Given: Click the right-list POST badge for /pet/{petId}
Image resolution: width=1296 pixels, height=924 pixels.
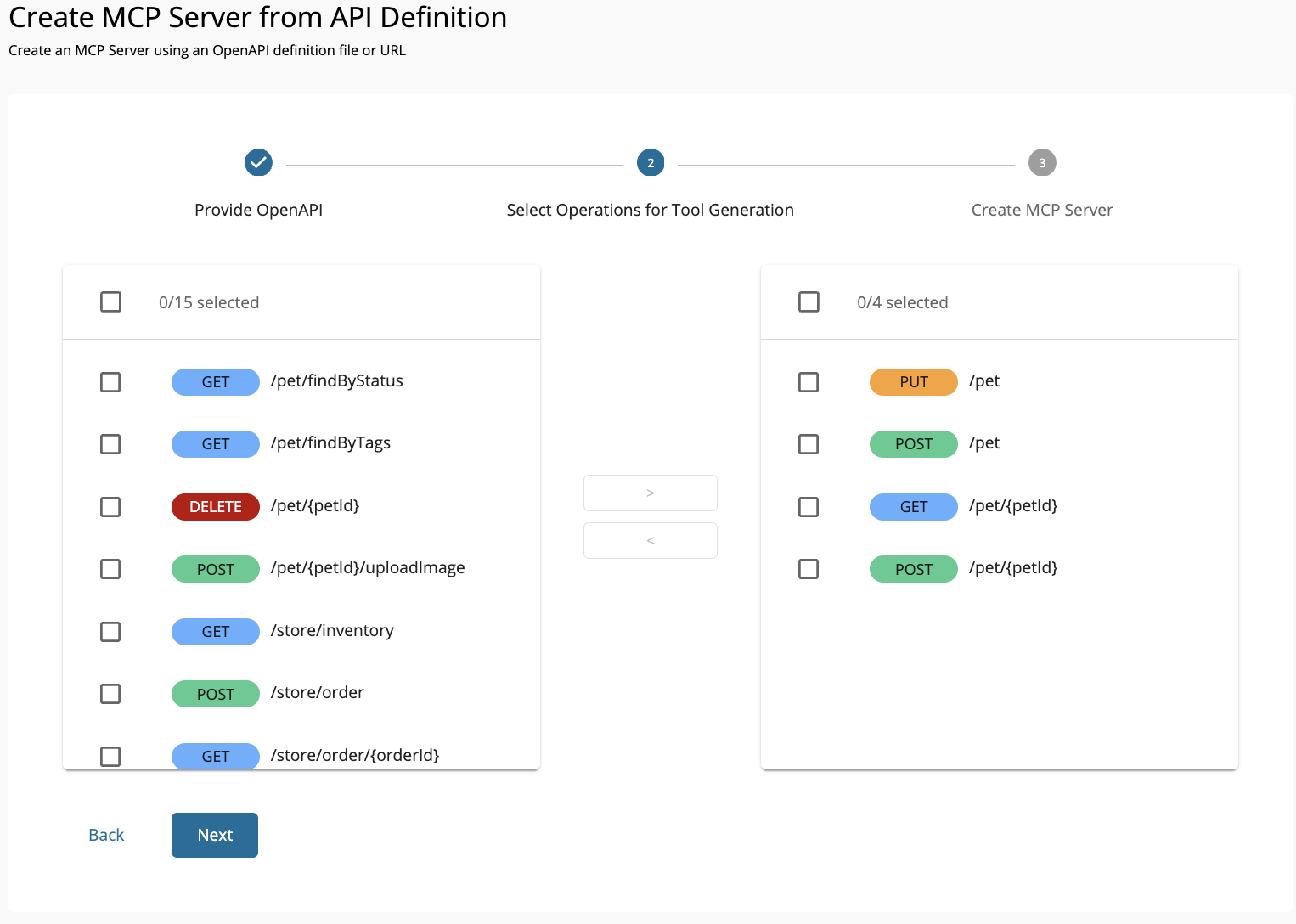Looking at the screenshot, I should pos(914,568).
